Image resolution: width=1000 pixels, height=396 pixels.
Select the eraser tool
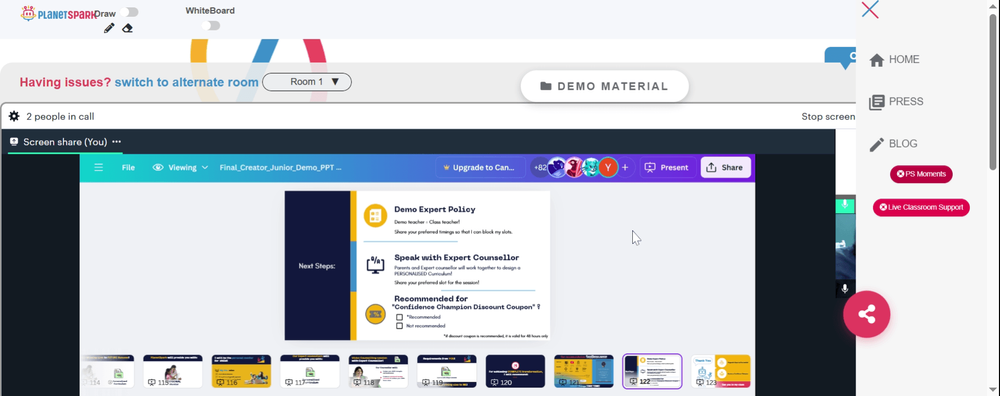(x=128, y=28)
